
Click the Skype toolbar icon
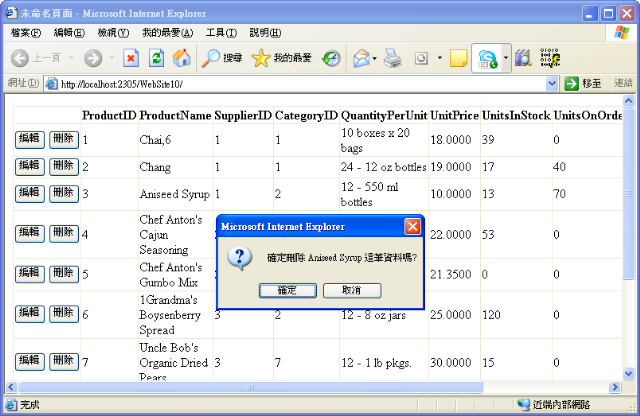pyautogui.click(x=487, y=59)
